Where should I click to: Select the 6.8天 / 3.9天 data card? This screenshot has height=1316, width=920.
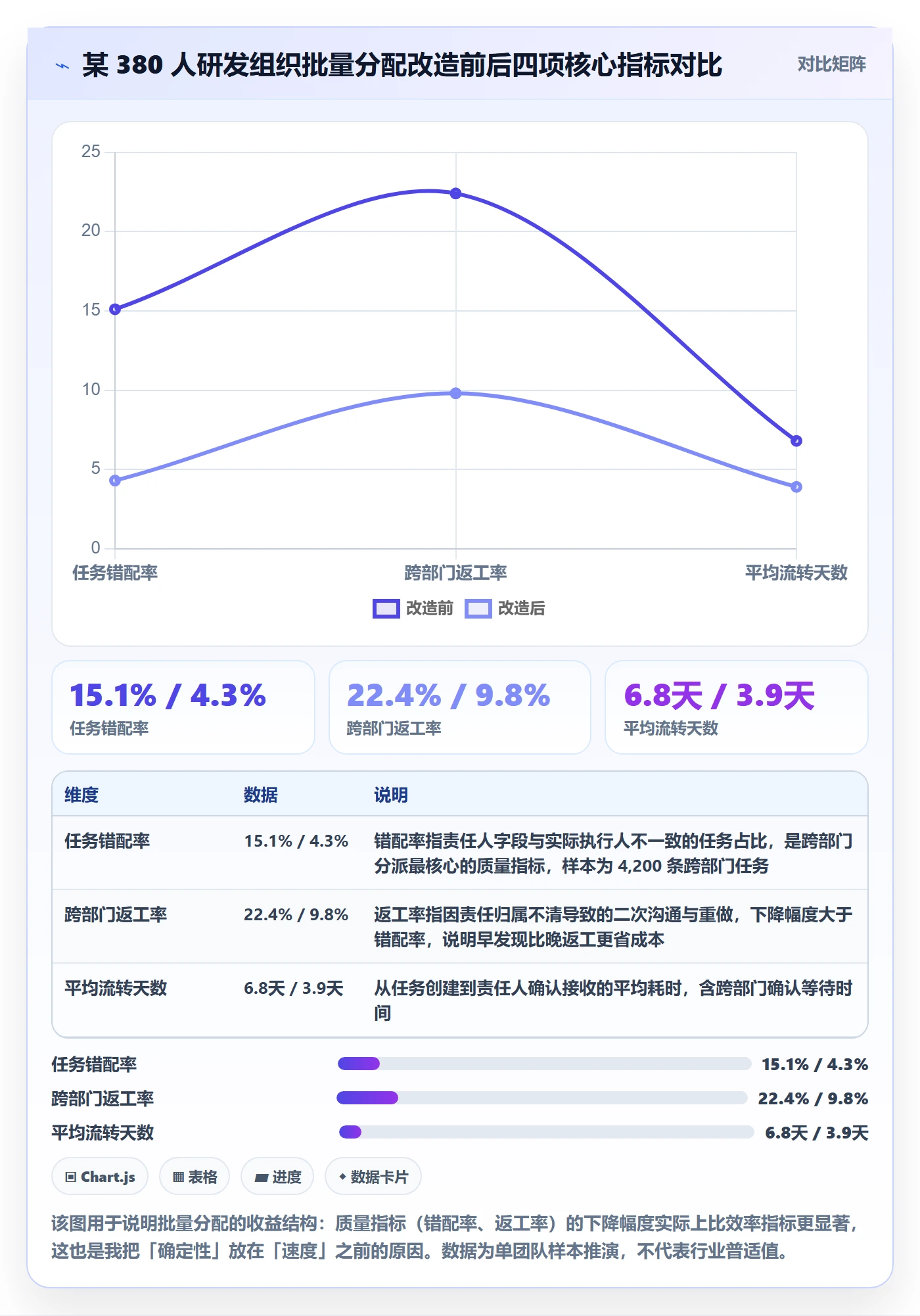tap(737, 707)
